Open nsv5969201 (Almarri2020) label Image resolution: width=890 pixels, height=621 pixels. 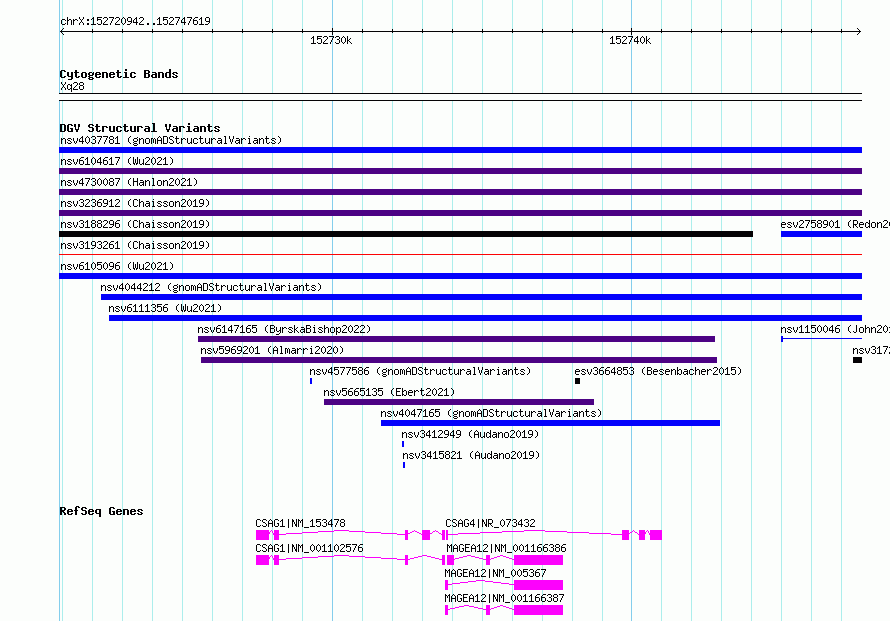[272, 350]
